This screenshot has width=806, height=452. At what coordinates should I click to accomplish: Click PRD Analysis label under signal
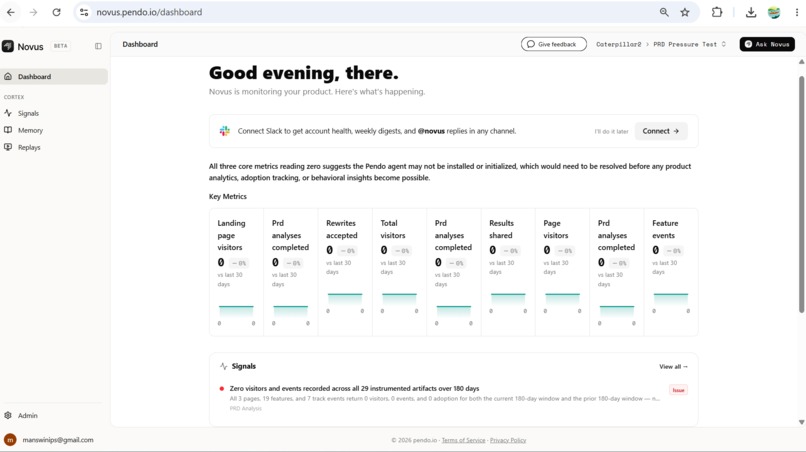click(x=246, y=409)
